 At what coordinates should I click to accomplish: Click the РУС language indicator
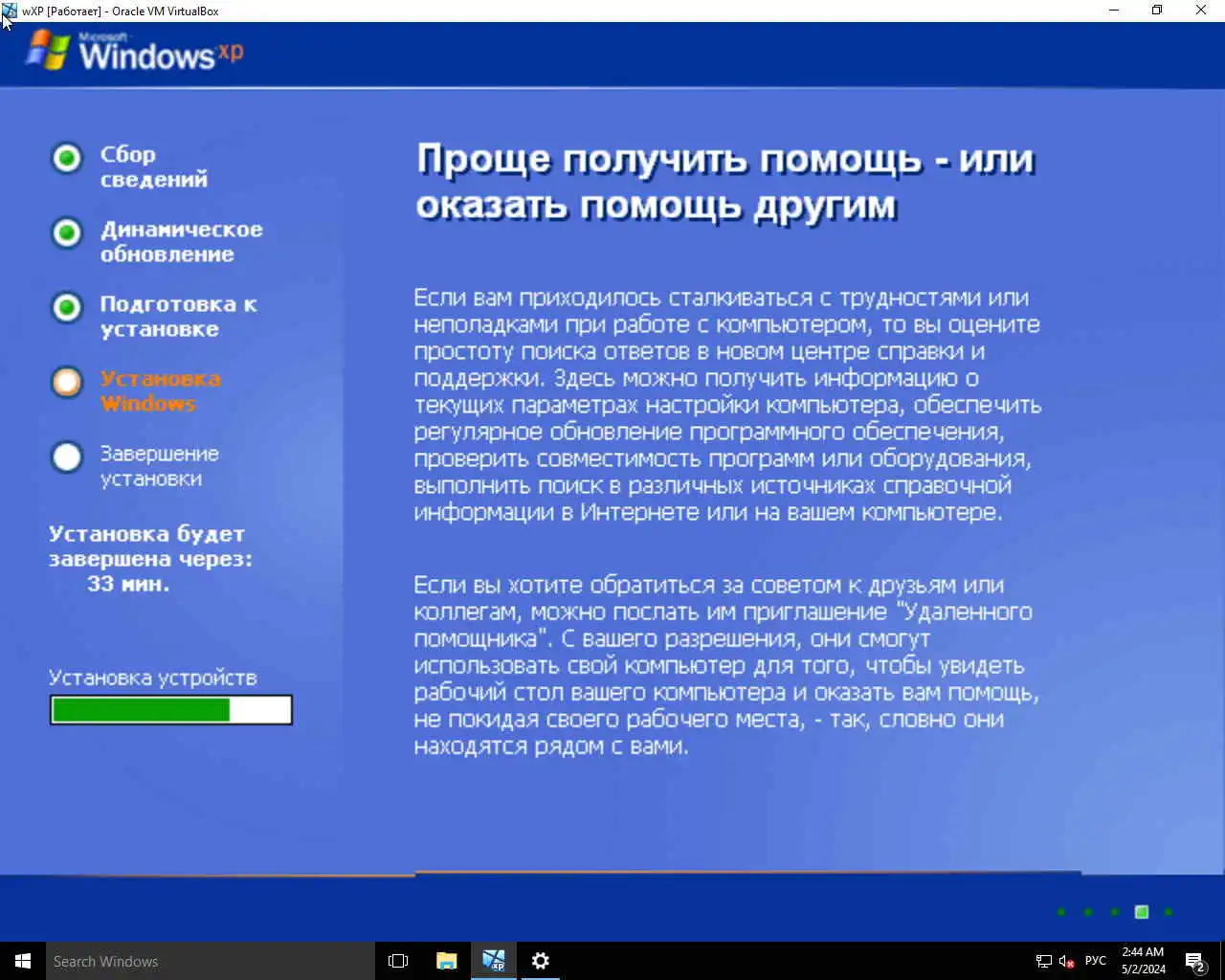(1096, 961)
